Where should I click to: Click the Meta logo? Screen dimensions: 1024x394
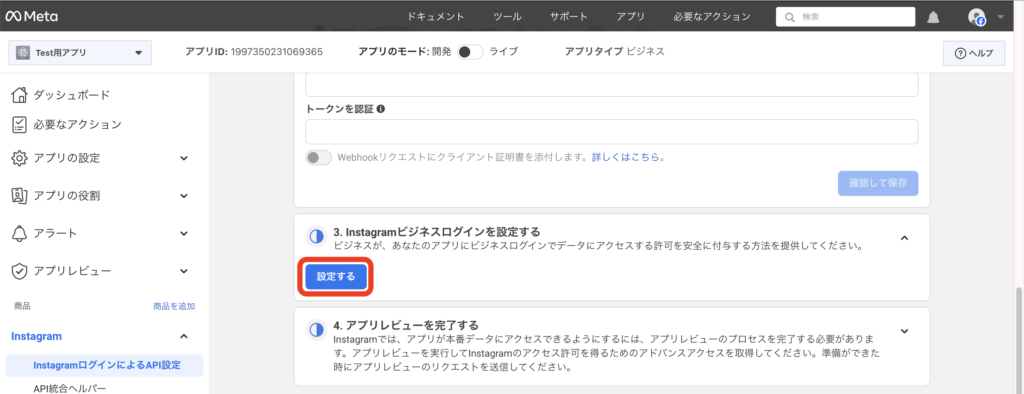31,17
